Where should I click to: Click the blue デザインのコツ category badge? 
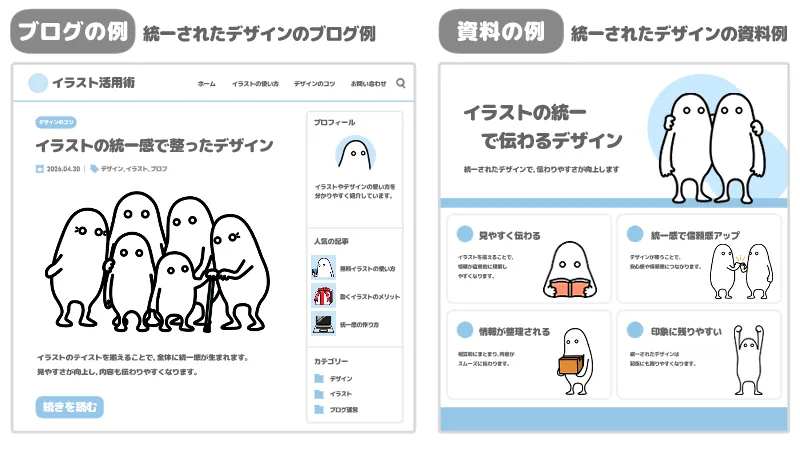56,122
